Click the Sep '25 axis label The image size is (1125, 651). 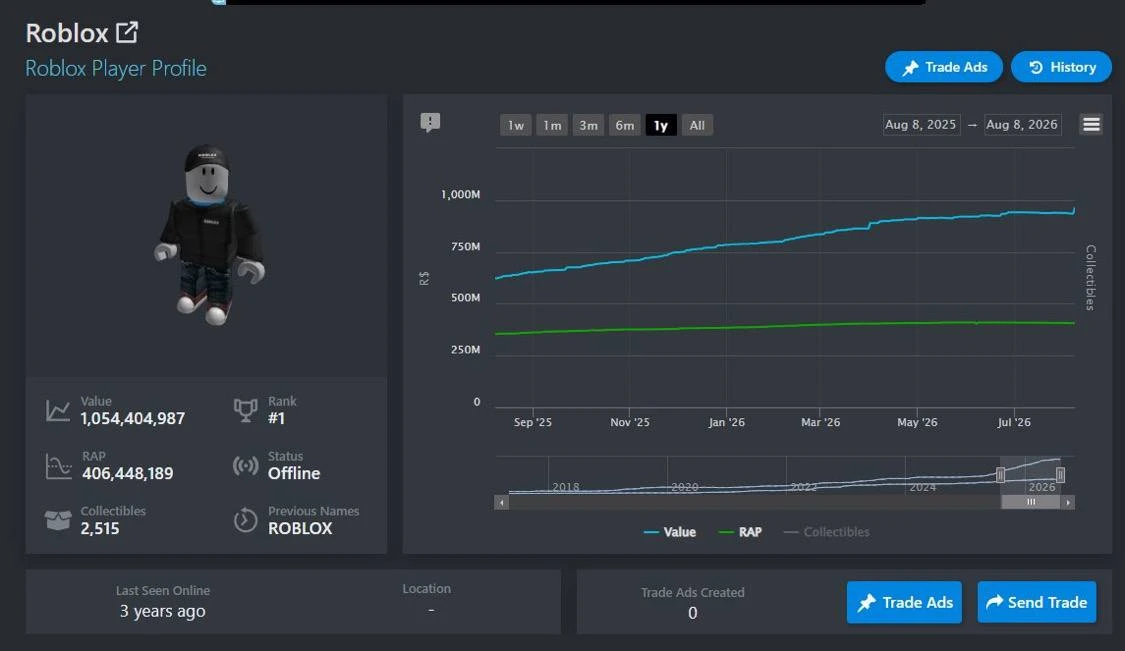pos(532,422)
